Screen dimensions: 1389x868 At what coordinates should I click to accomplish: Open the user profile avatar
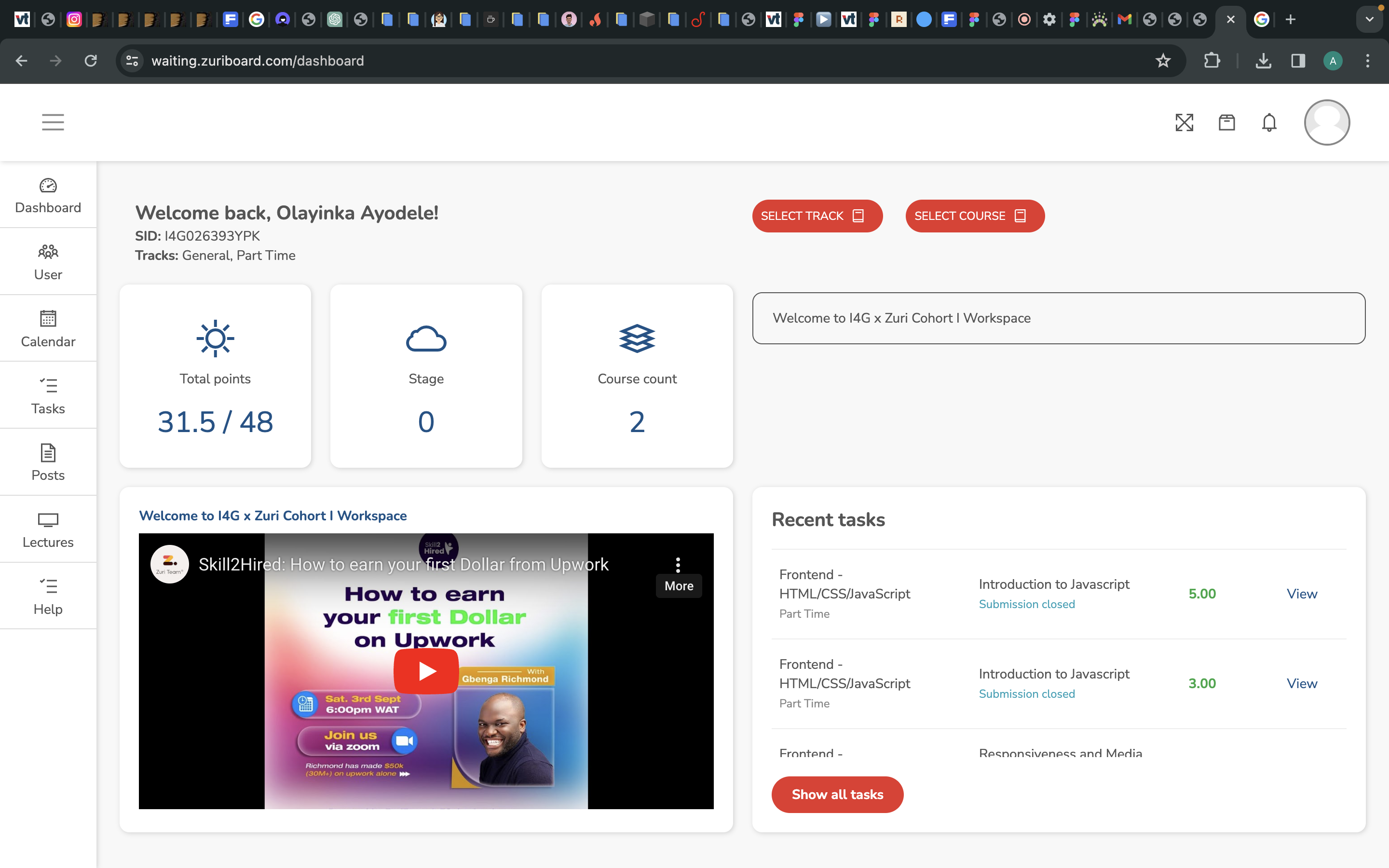pyautogui.click(x=1326, y=122)
